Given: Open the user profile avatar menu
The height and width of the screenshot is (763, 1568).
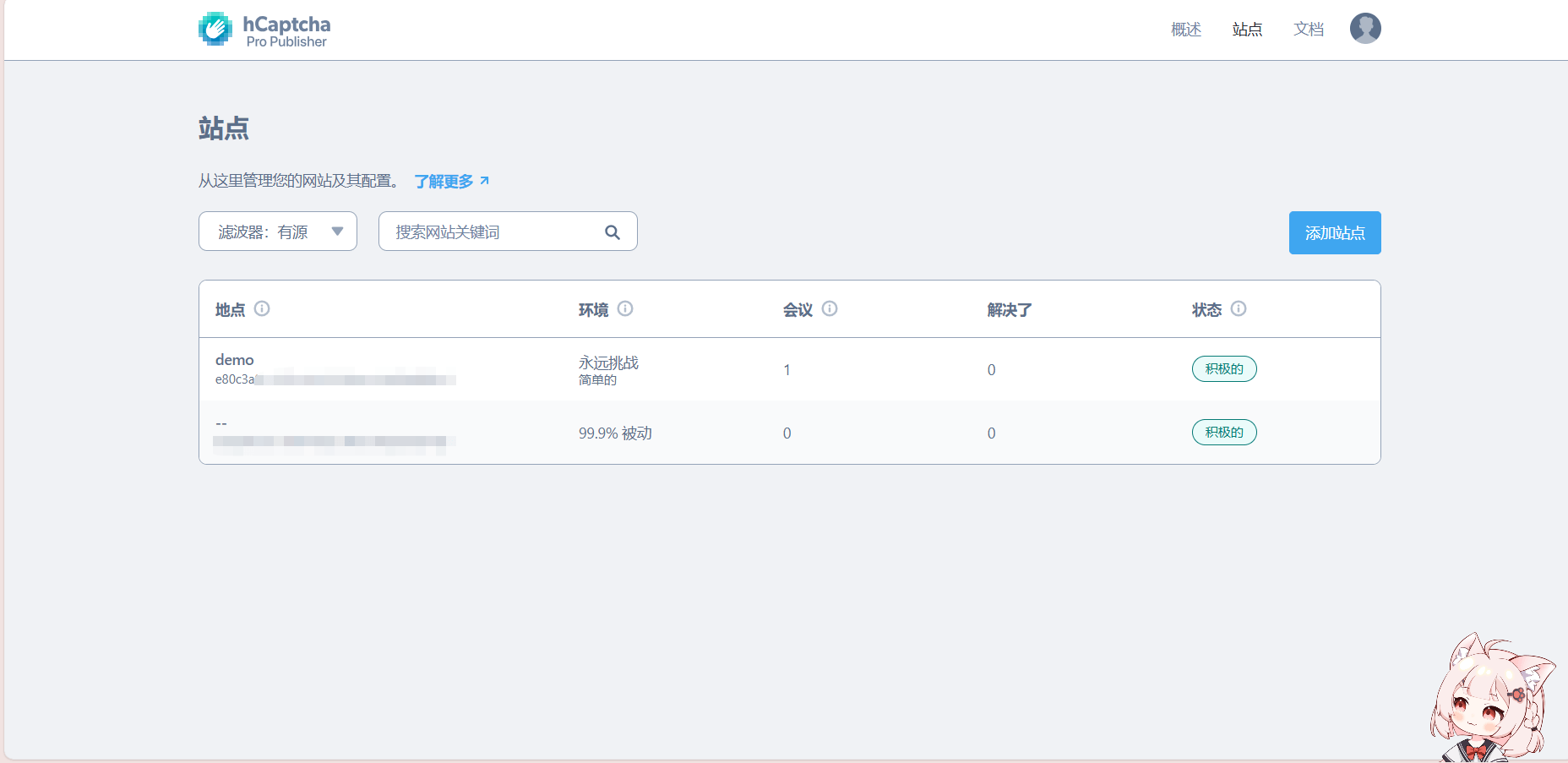Looking at the screenshot, I should [1364, 29].
